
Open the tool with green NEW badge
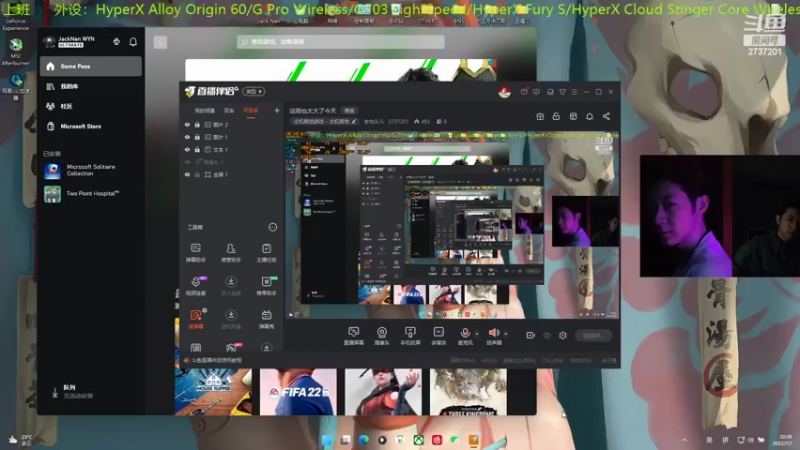[x=266, y=286]
